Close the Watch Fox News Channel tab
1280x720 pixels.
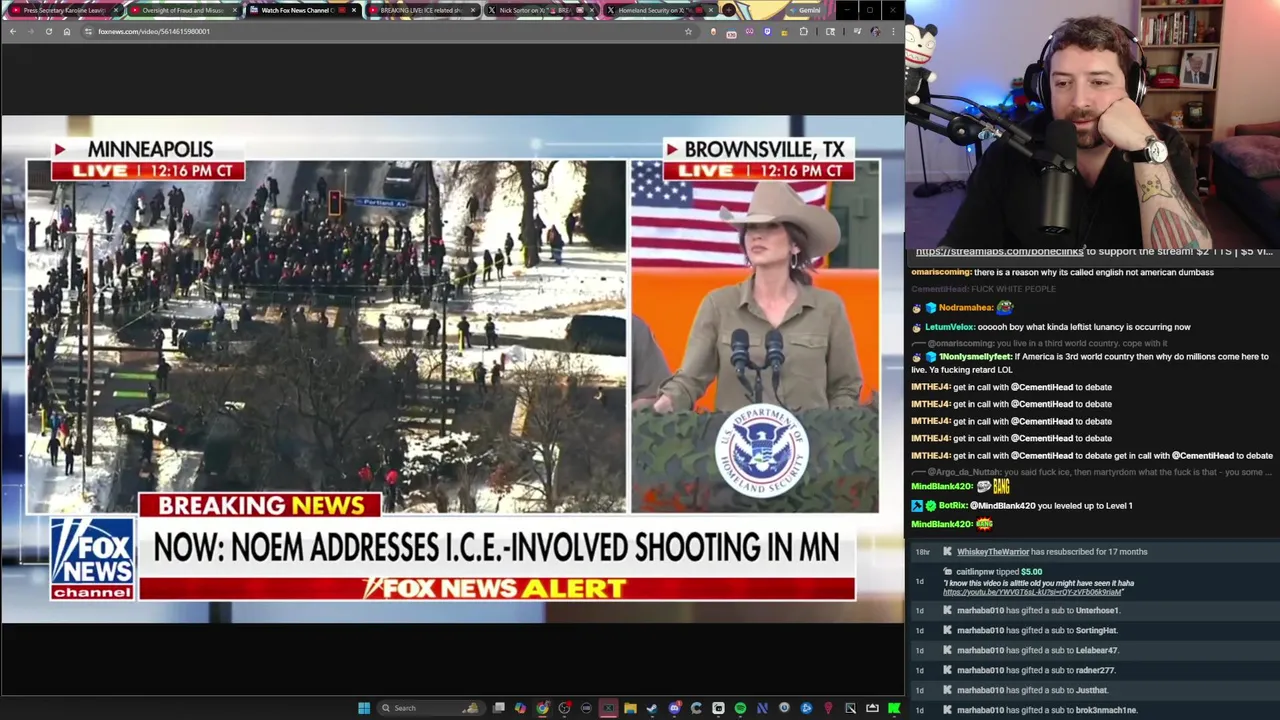354,10
